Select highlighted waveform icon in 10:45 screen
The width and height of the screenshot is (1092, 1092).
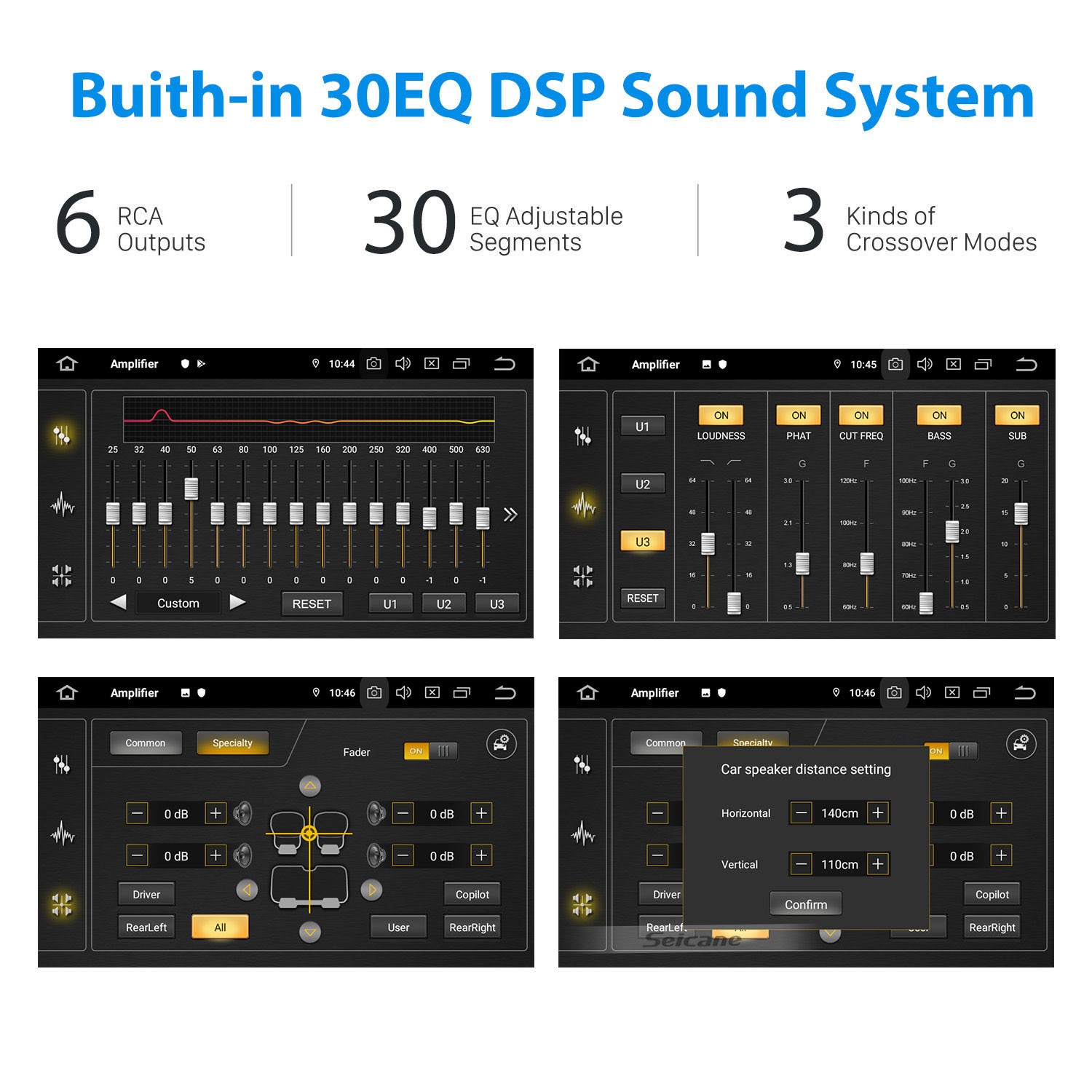[584, 505]
